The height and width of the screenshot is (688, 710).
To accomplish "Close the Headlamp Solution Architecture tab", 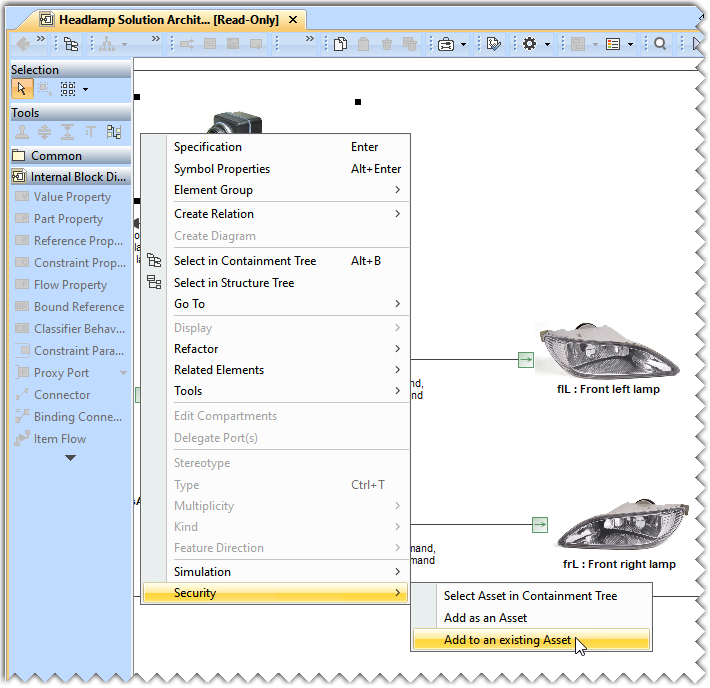I will click(292, 20).
